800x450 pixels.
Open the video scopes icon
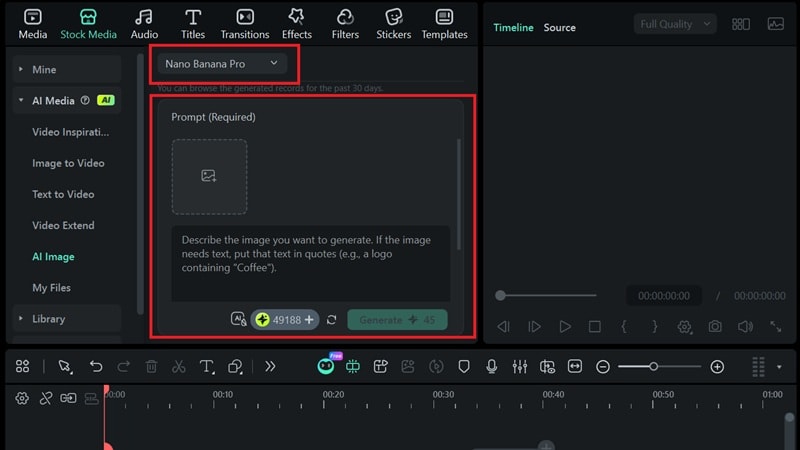[x=776, y=24]
